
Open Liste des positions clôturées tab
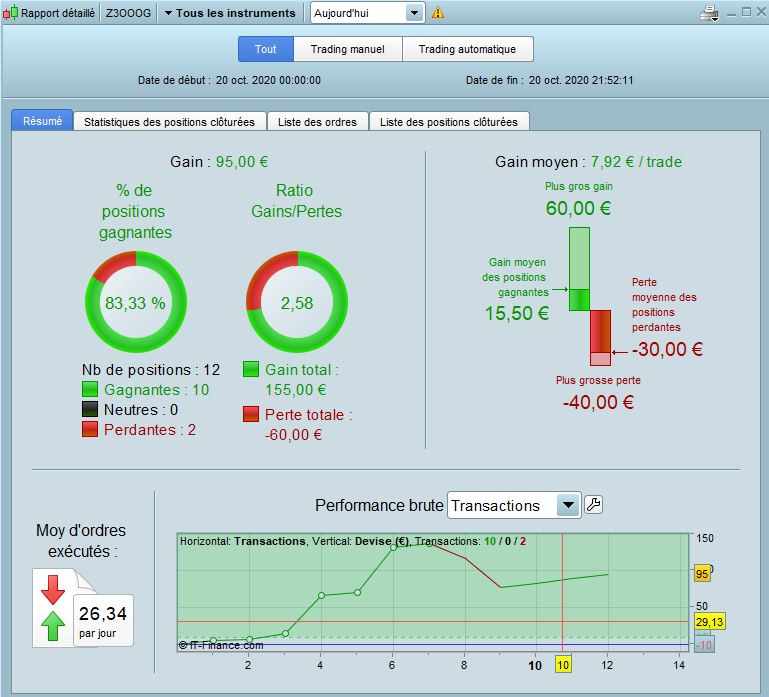[449, 122]
